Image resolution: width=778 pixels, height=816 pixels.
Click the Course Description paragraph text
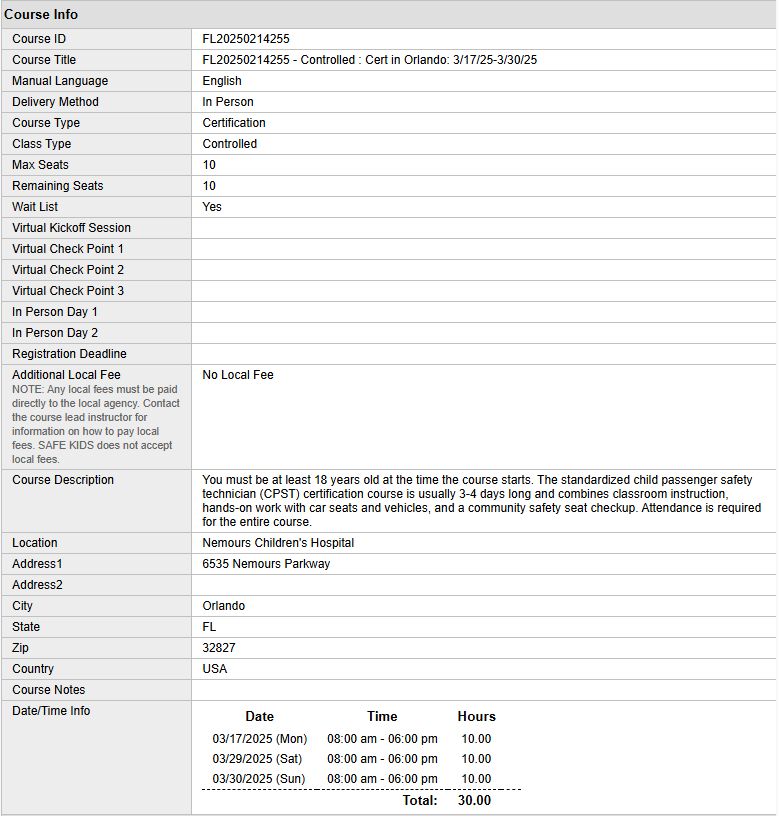point(481,501)
